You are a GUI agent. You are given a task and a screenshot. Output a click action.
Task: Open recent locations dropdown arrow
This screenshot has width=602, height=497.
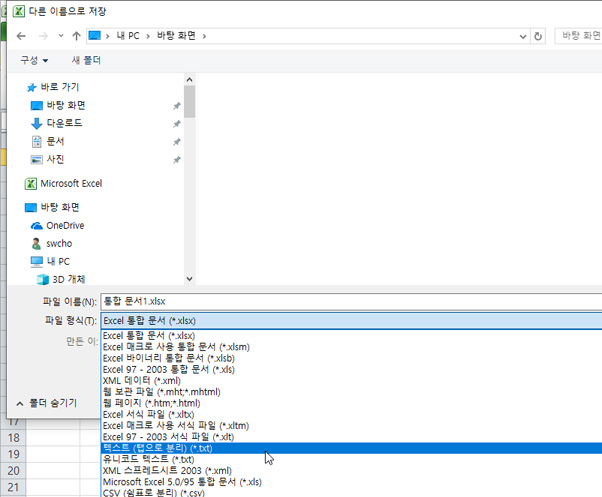(61, 36)
